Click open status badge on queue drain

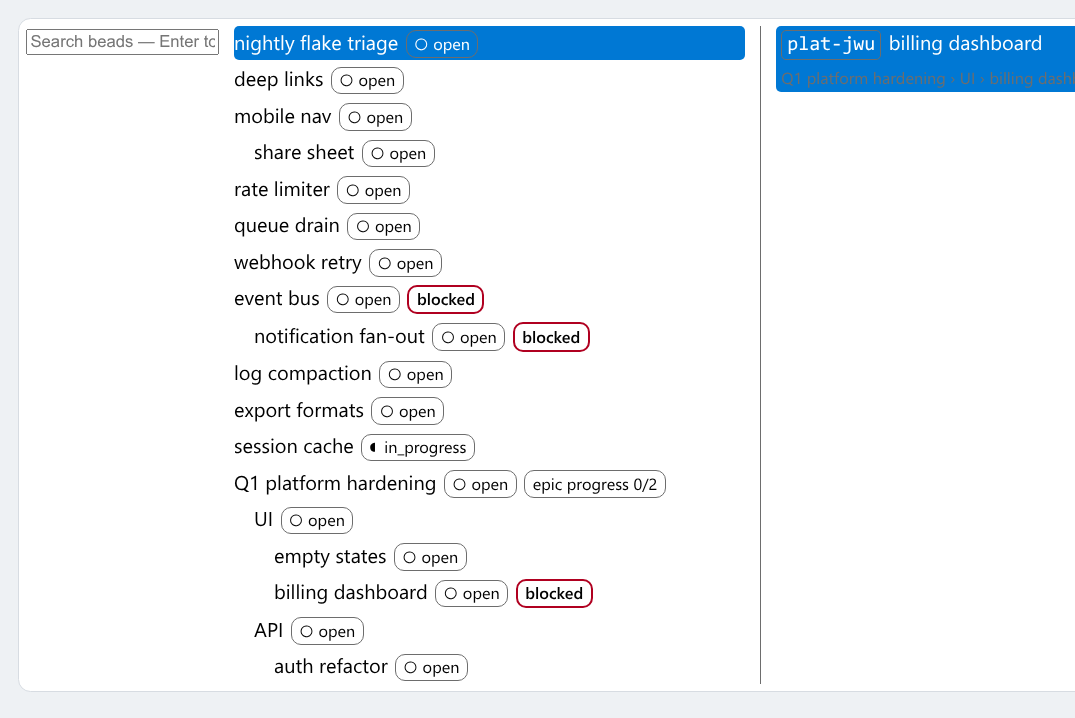[x=384, y=227]
